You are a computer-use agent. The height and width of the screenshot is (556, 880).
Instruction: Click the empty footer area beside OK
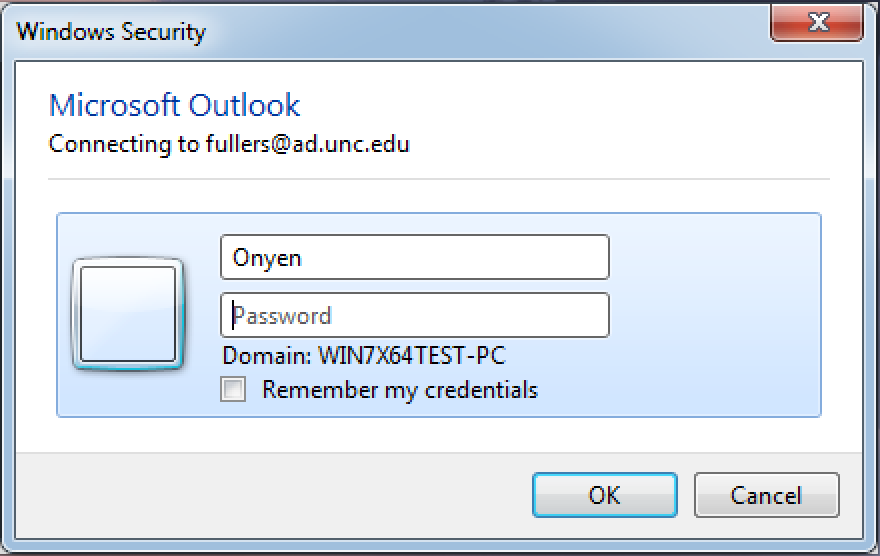point(269,494)
